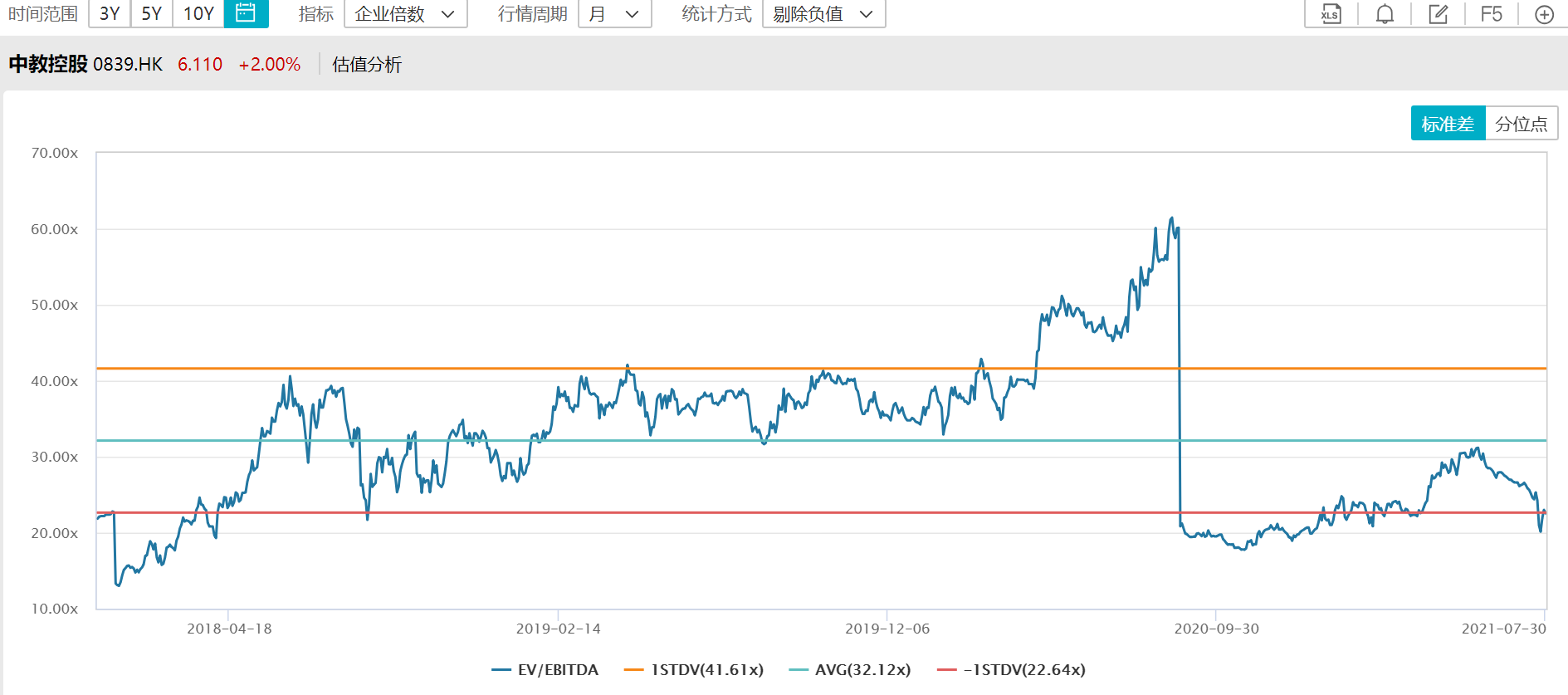Click the alert bell icon
The width and height of the screenshot is (1568, 695).
point(1385,14)
